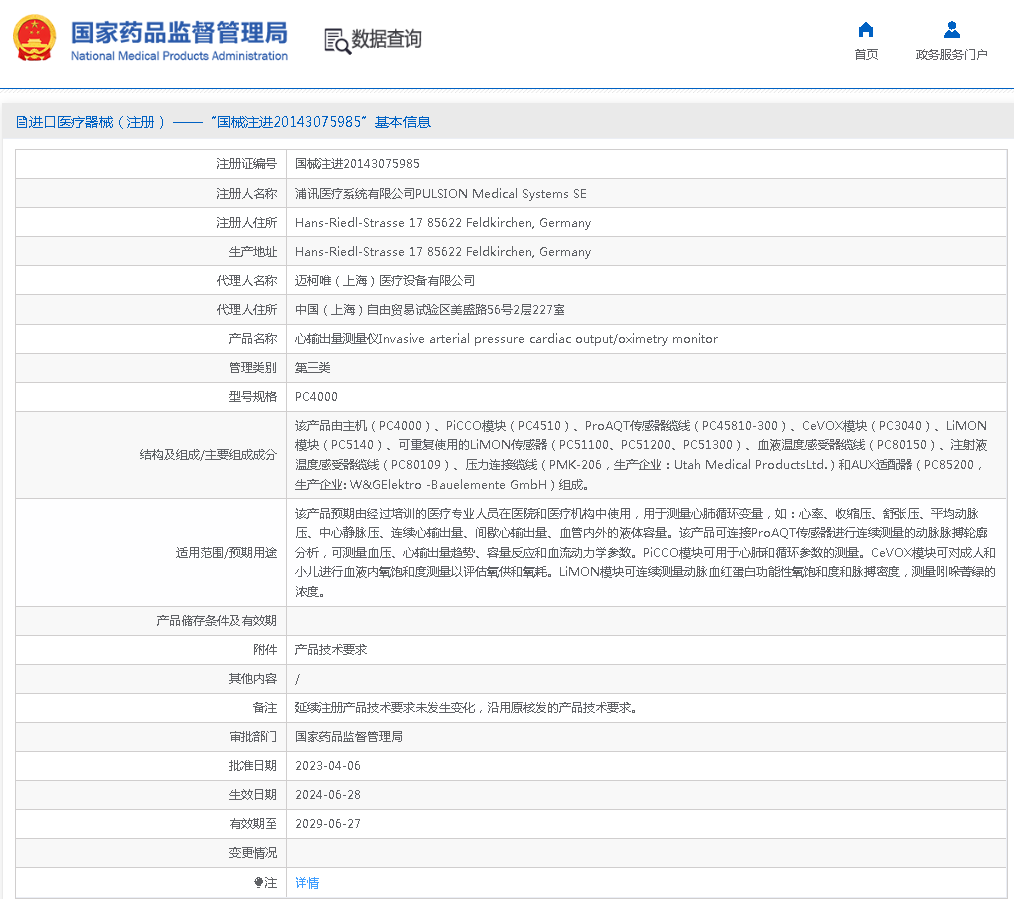Open the 详情 link in the note row

coord(307,883)
